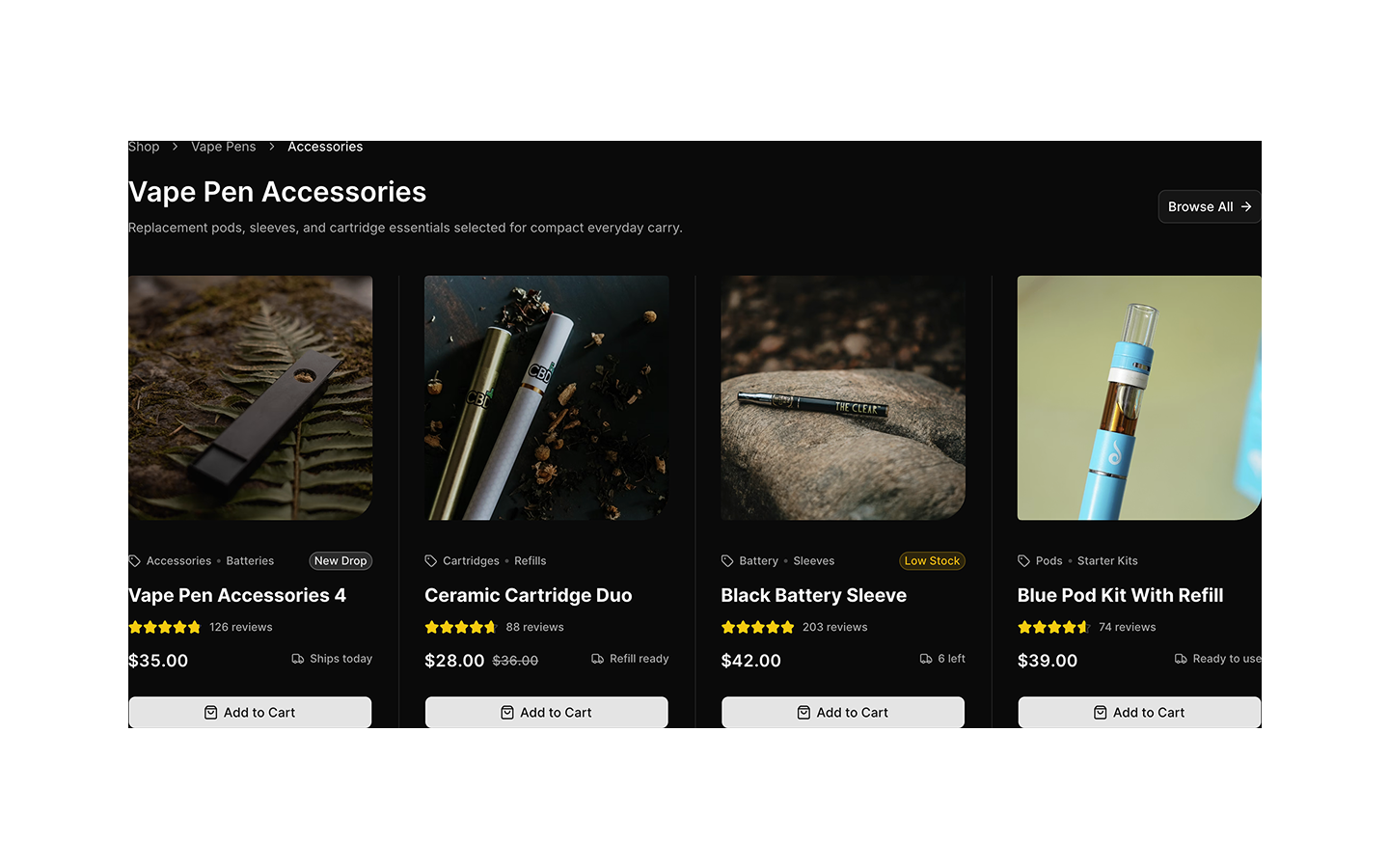Screen dimensions: 1389x868
Task: Open the Ceramic Cartridge Duo product image
Action: (x=546, y=397)
